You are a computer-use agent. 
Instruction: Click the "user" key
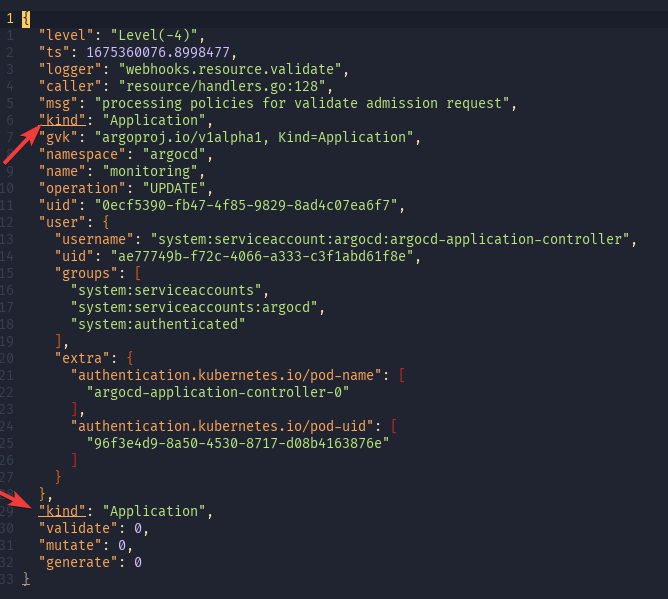pyautogui.click(x=62, y=222)
